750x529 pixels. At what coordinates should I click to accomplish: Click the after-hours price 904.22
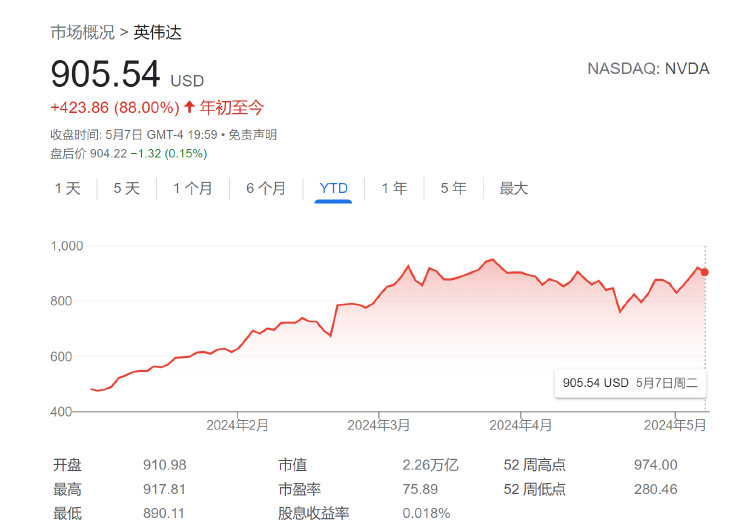click(x=109, y=154)
